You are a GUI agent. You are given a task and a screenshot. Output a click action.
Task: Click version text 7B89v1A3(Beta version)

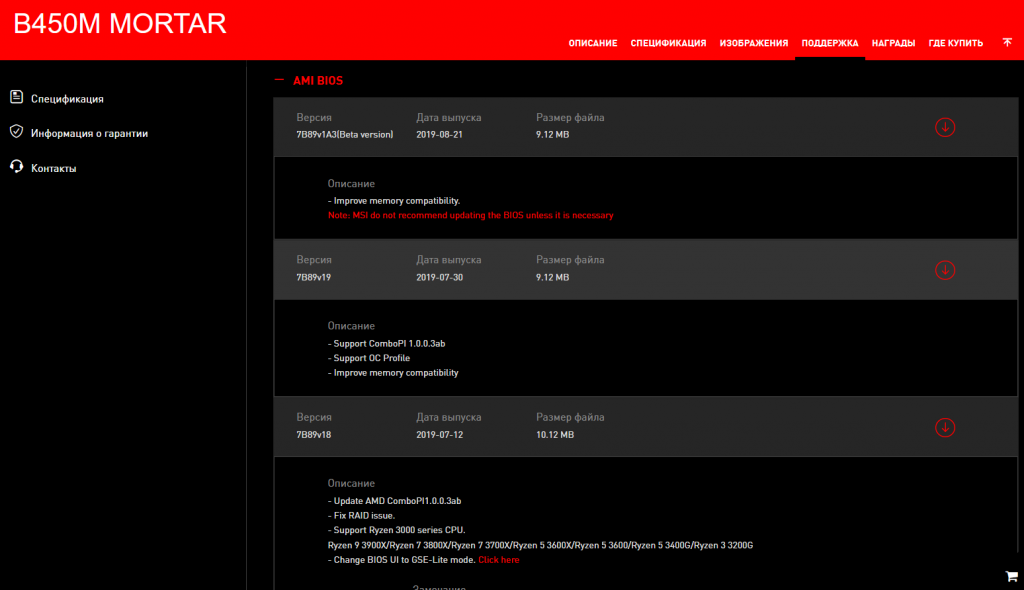[345, 135]
